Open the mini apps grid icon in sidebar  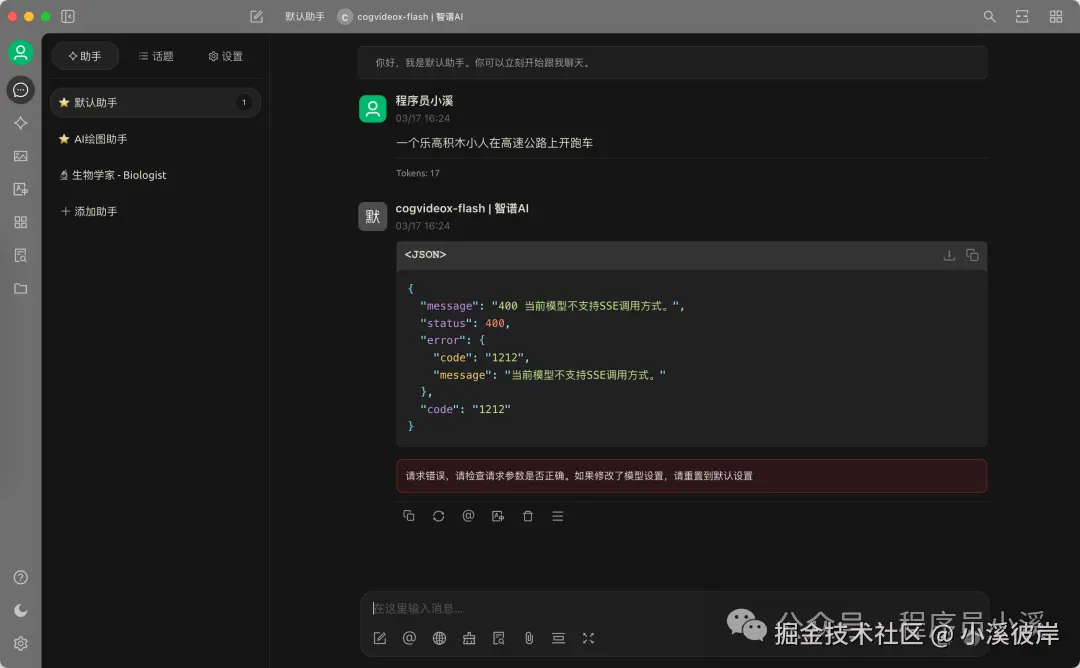point(21,222)
